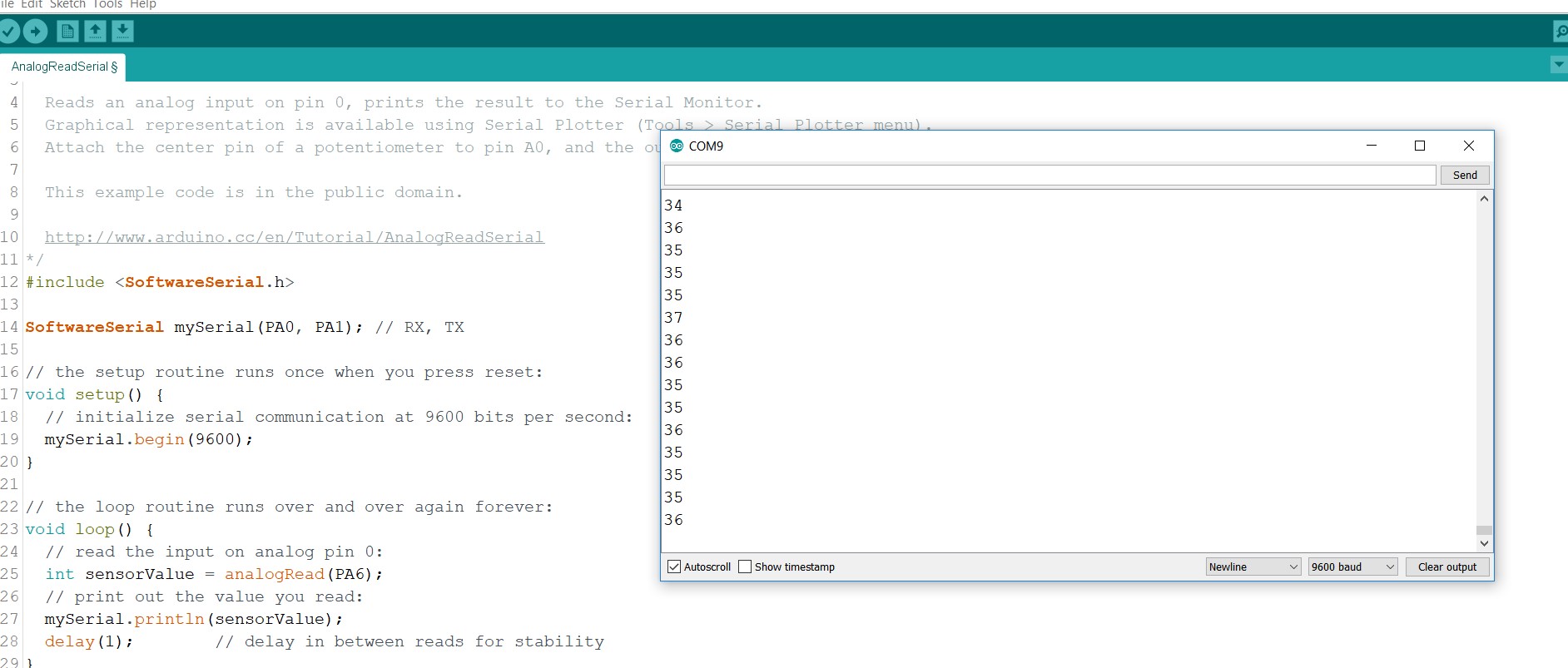Close the COM9 serial monitor window
Image resolution: width=1568 pixels, height=668 pixels.
pyautogui.click(x=1469, y=146)
